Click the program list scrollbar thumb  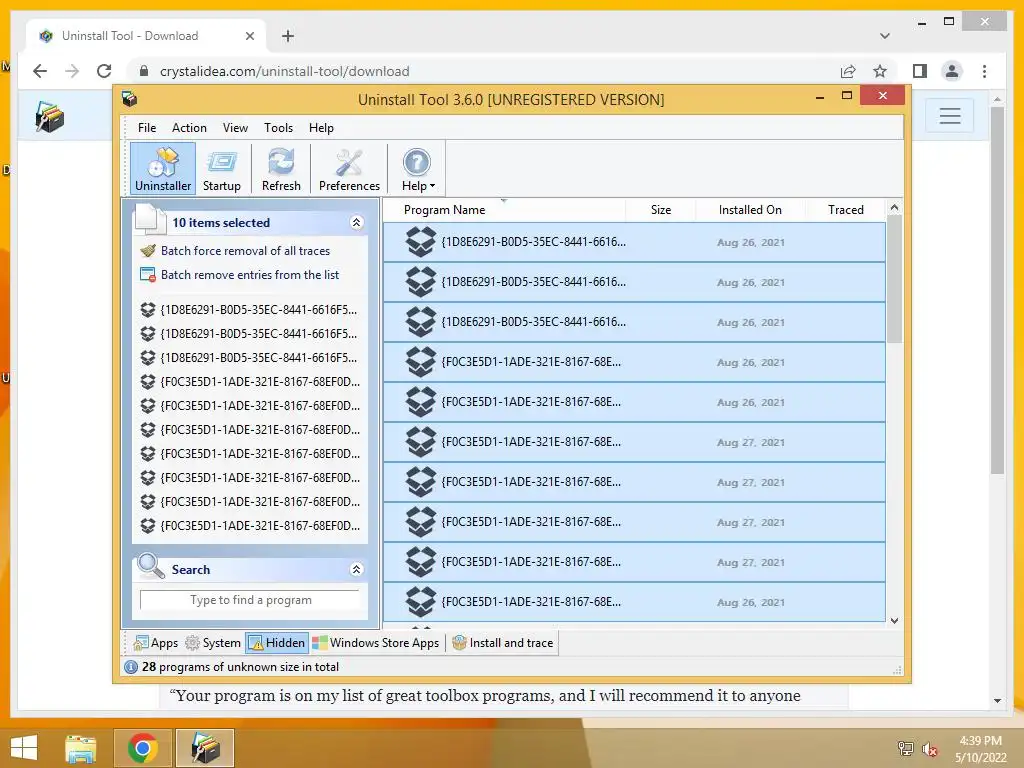[x=895, y=280]
